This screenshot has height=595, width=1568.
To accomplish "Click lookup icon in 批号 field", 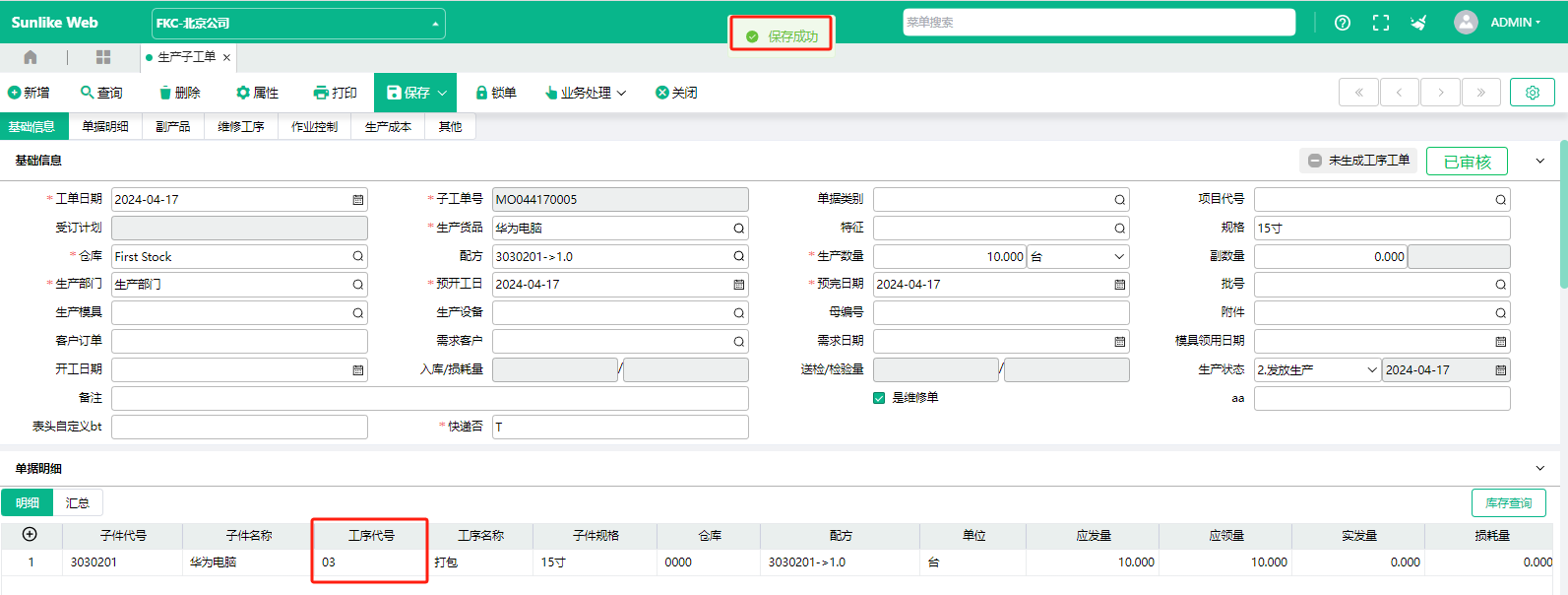I will pyautogui.click(x=1501, y=285).
